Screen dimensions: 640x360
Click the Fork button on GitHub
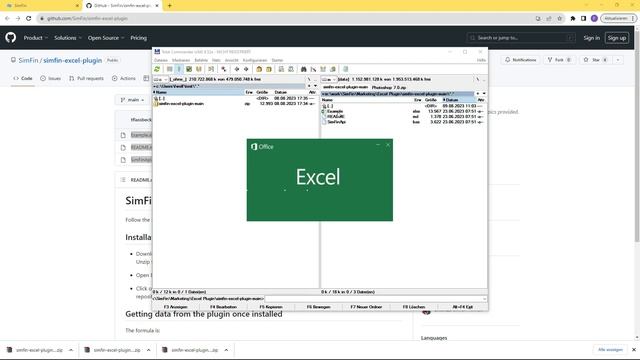coord(559,60)
